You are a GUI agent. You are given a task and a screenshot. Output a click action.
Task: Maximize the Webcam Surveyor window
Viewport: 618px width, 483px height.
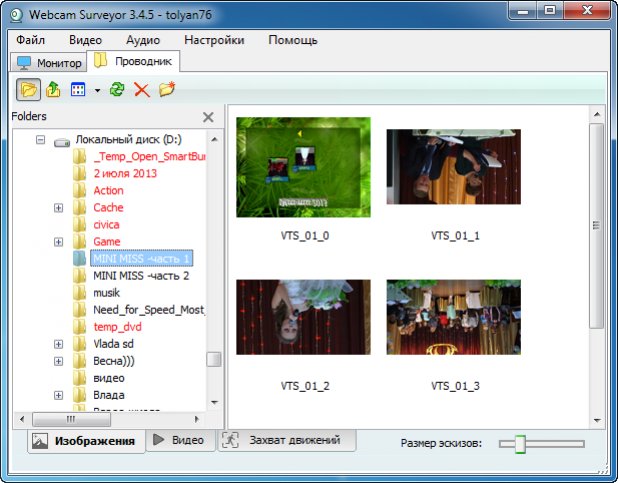[x=550, y=11]
